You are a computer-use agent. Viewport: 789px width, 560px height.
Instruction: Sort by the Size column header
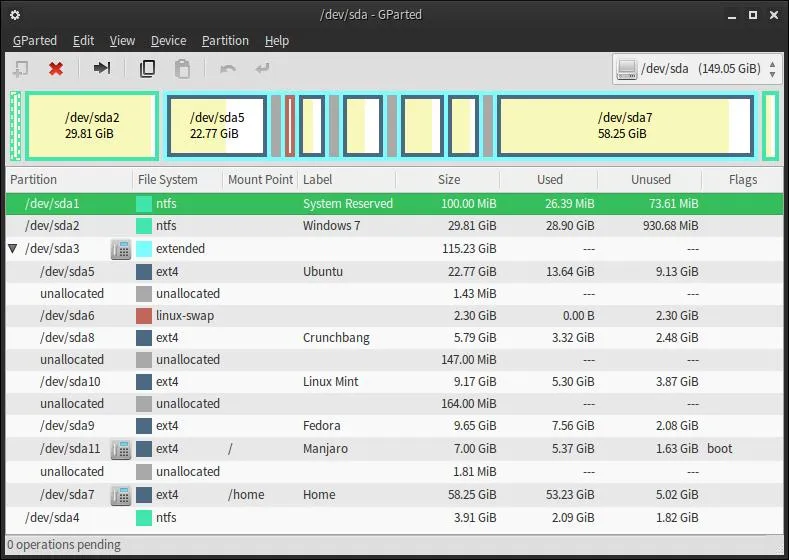pos(448,180)
